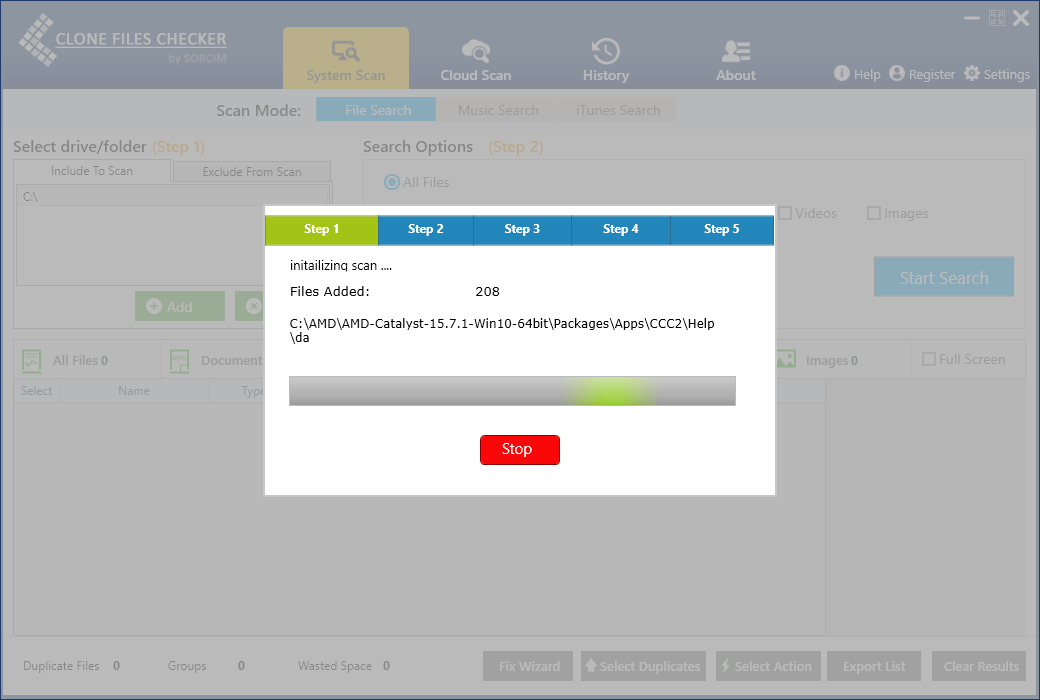Click the lightning icon on Select Action
The image size is (1040, 700).
[x=726, y=665]
